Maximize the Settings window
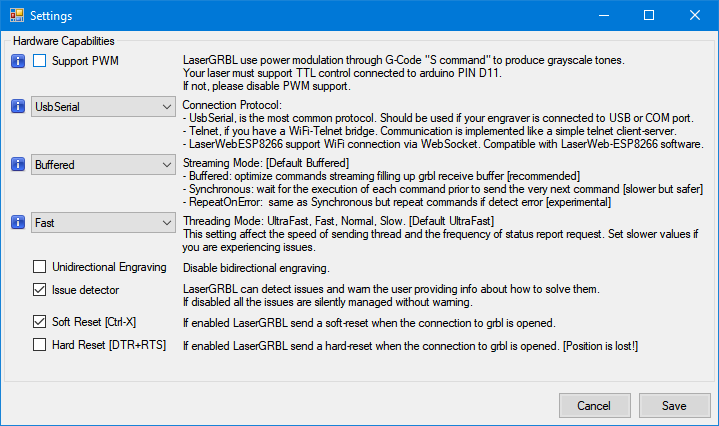The image size is (719, 426). pos(649,16)
